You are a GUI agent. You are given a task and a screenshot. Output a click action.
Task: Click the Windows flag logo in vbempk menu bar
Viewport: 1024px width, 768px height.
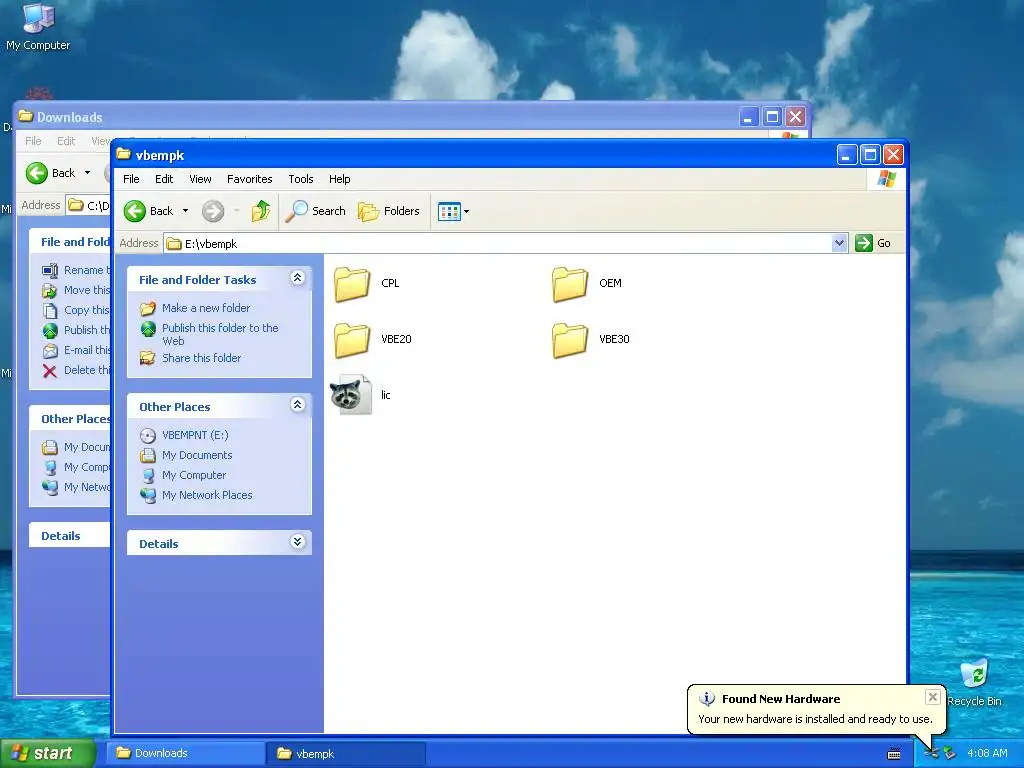[x=887, y=179]
